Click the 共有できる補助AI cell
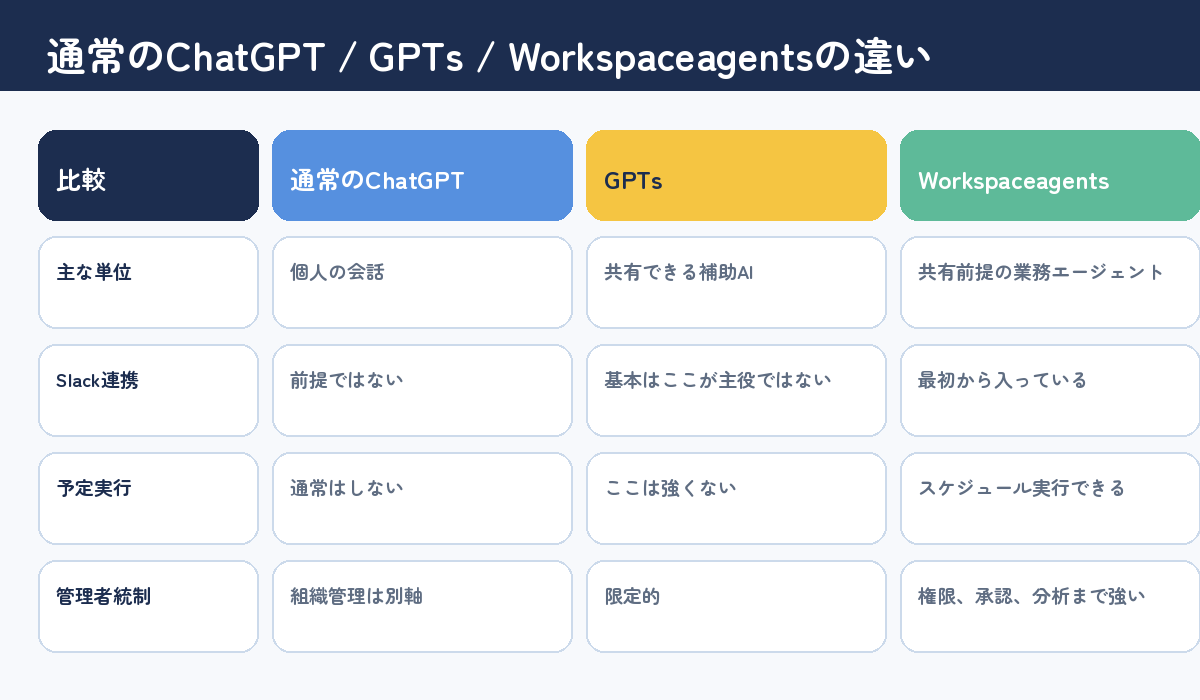The width and height of the screenshot is (1200, 700). (736, 282)
